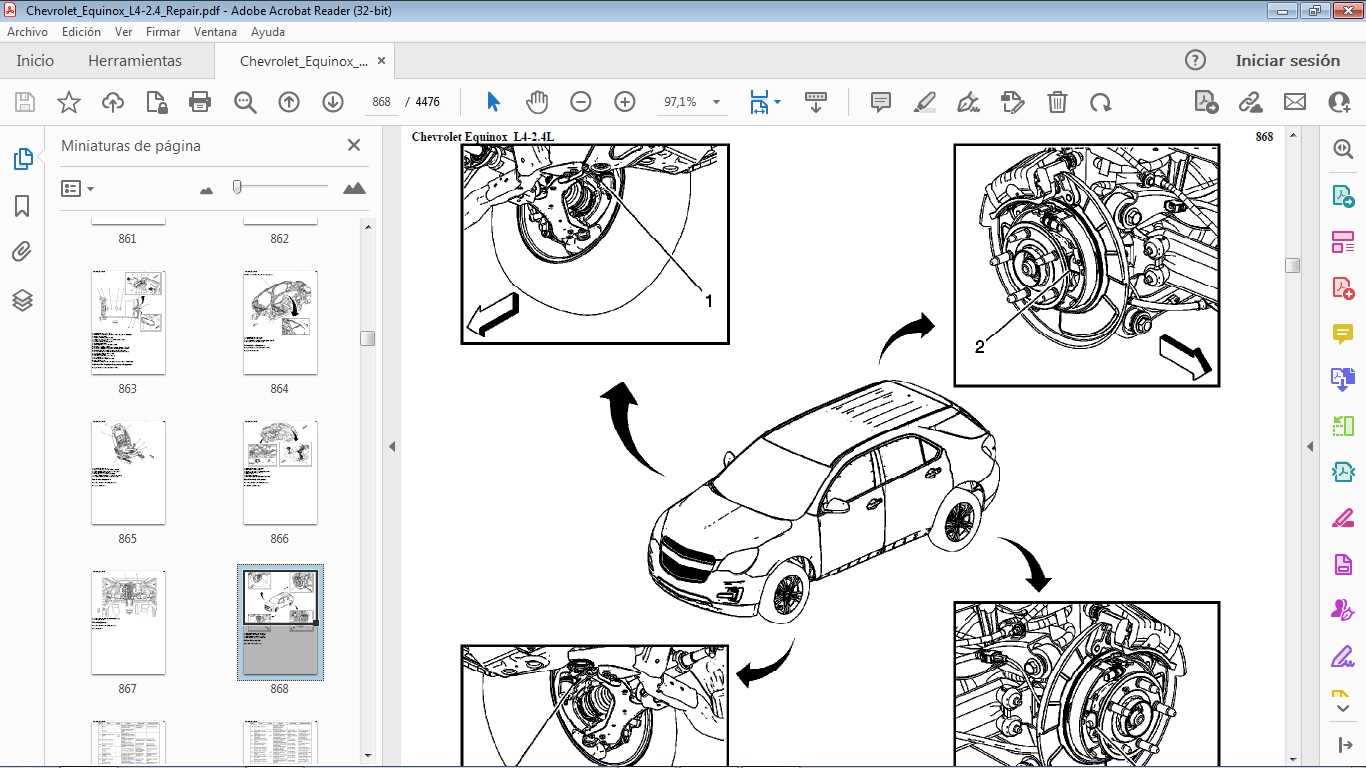This screenshot has width=1366, height=768.
Task: Choose the selection arrow tool
Action: click(493, 102)
